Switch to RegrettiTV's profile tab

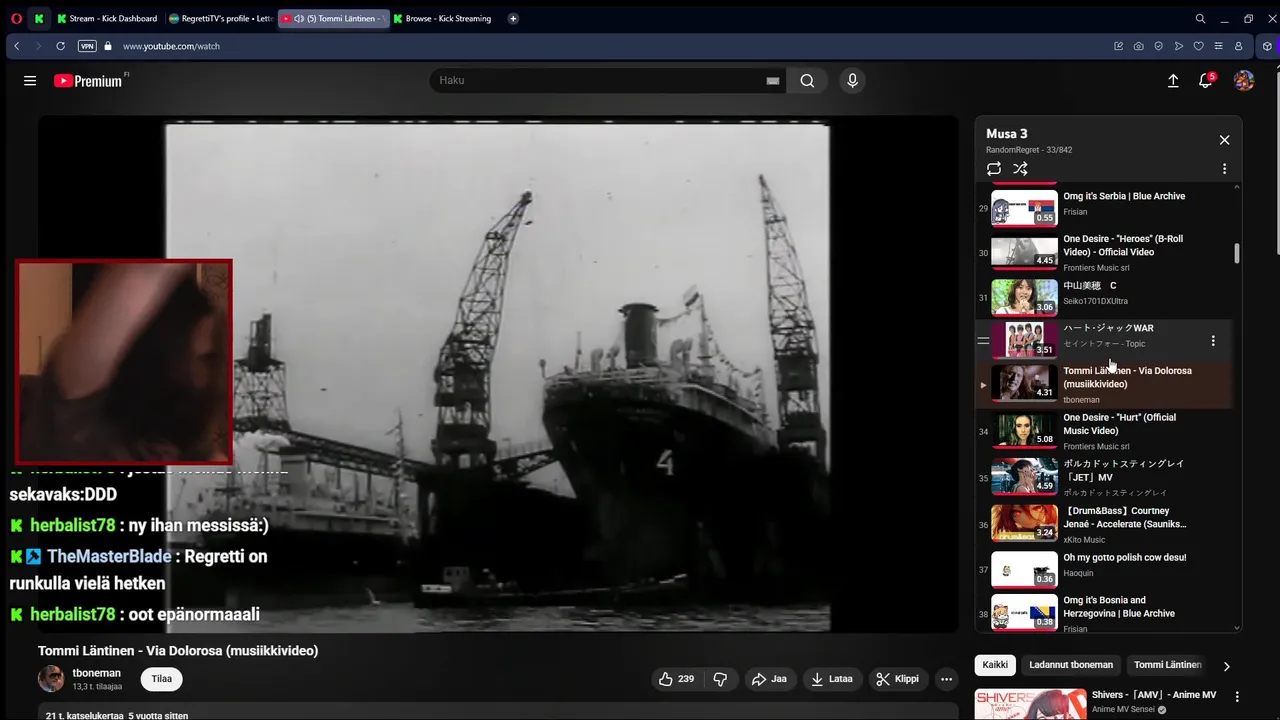(x=220, y=18)
